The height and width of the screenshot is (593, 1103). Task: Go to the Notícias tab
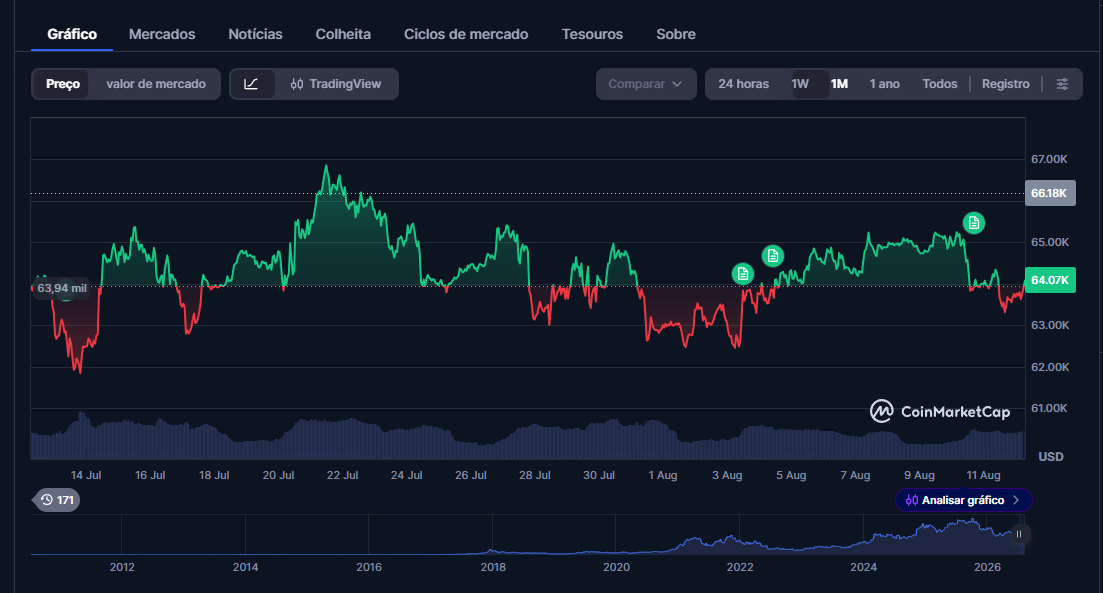click(x=255, y=34)
